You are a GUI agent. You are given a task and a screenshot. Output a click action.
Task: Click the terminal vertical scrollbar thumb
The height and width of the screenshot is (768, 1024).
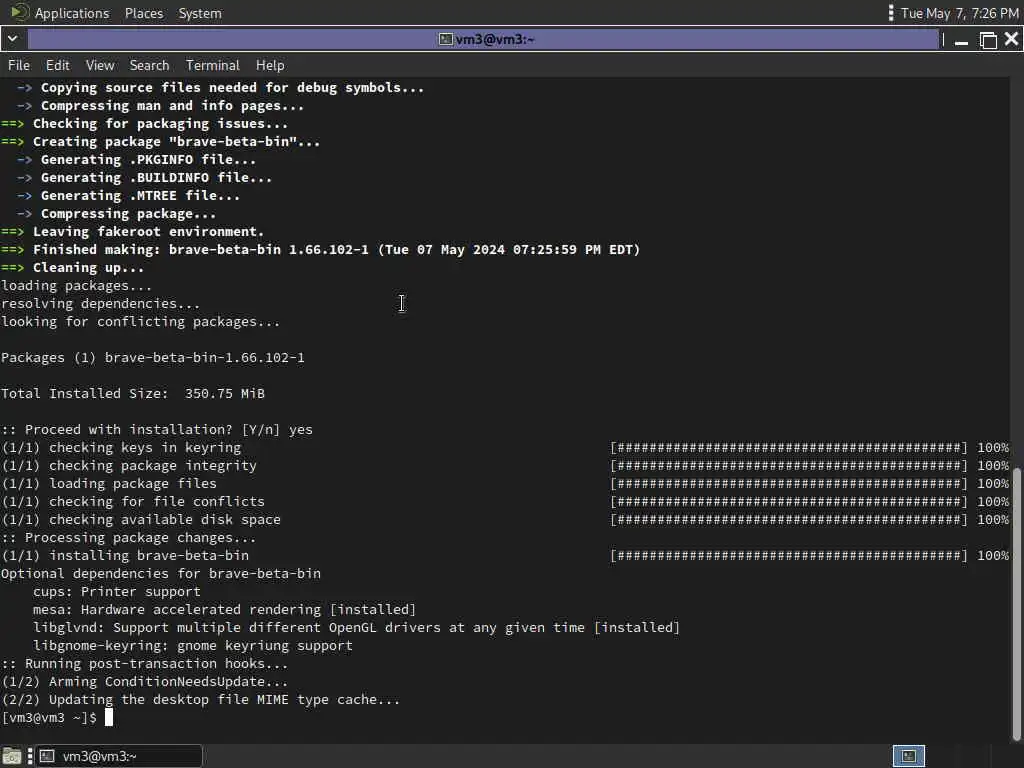coord(1017,602)
